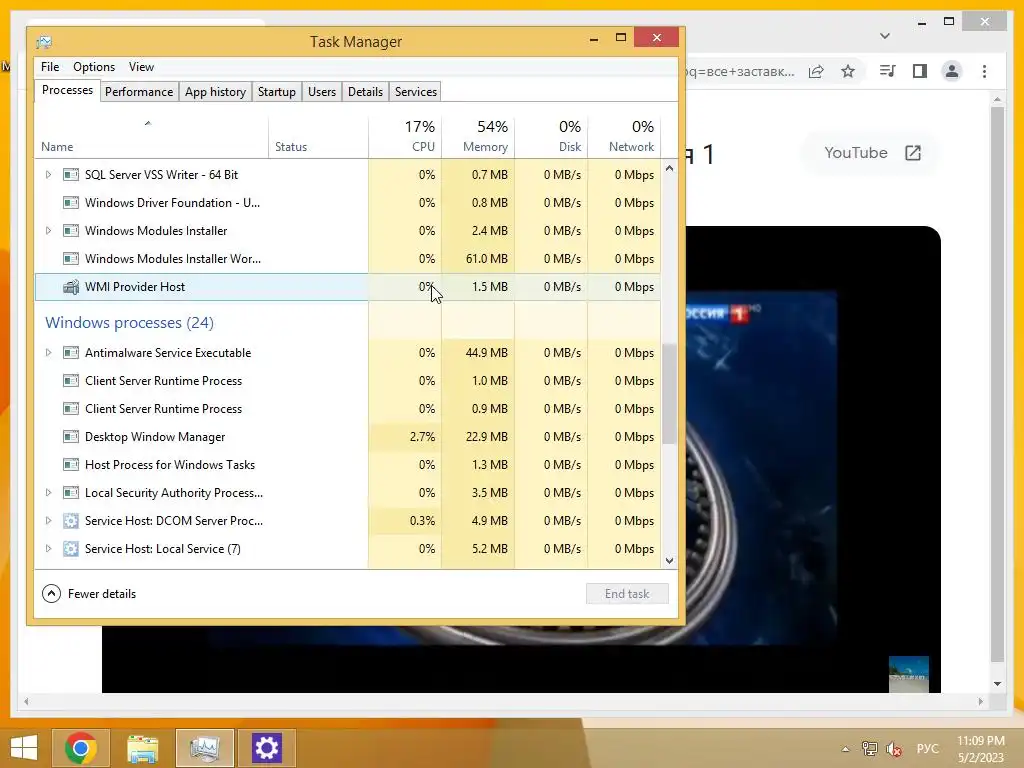This screenshot has width=1024, height=768.
Task: Open the Chrome profile avatar
Action: tap(952, 71)
